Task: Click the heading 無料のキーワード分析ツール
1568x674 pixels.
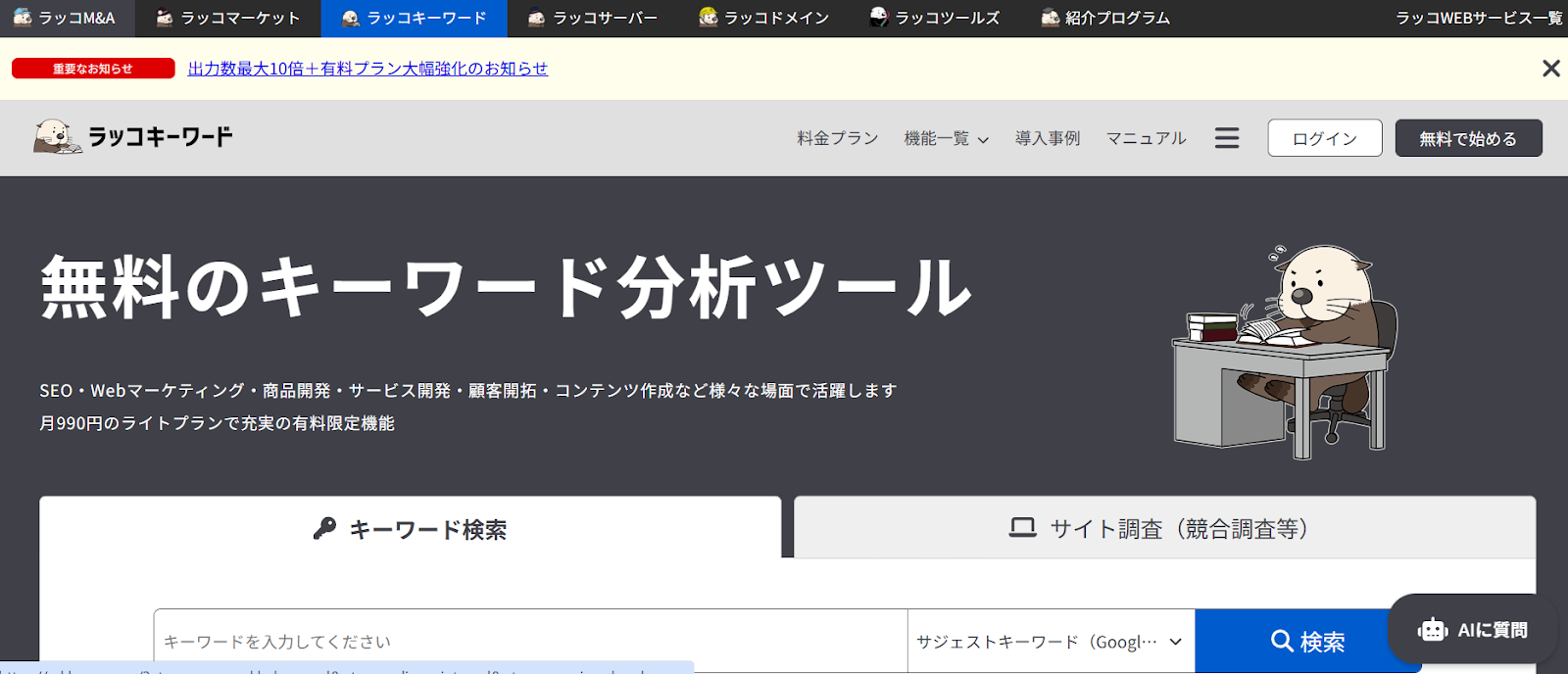Action: (507, 288)
